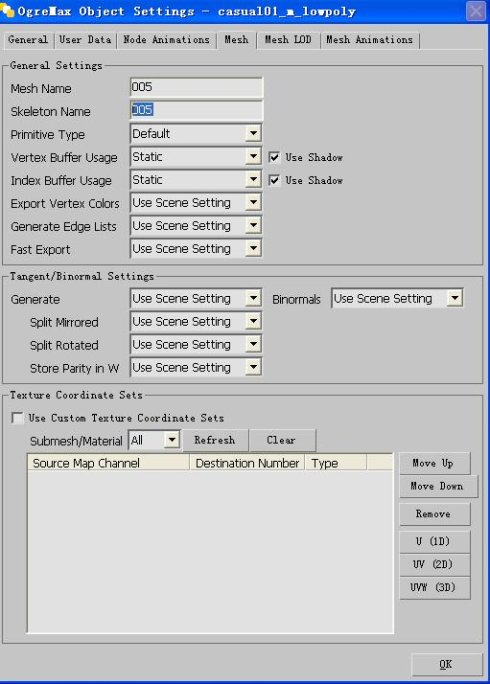This screenshot has width=490, height=684.
Task: Add a UVW (3D) coordinate set
Action: click(435, 588)
